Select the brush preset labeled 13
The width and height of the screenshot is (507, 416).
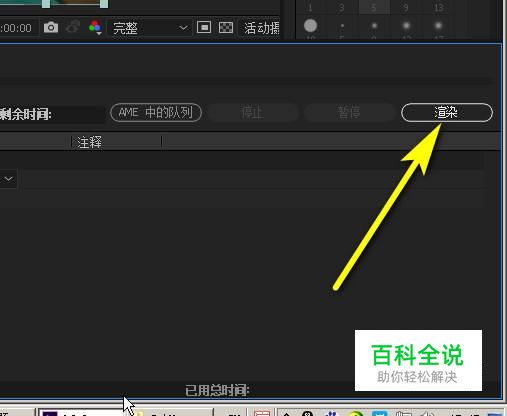pyautogui.click(x=438, y=7)
